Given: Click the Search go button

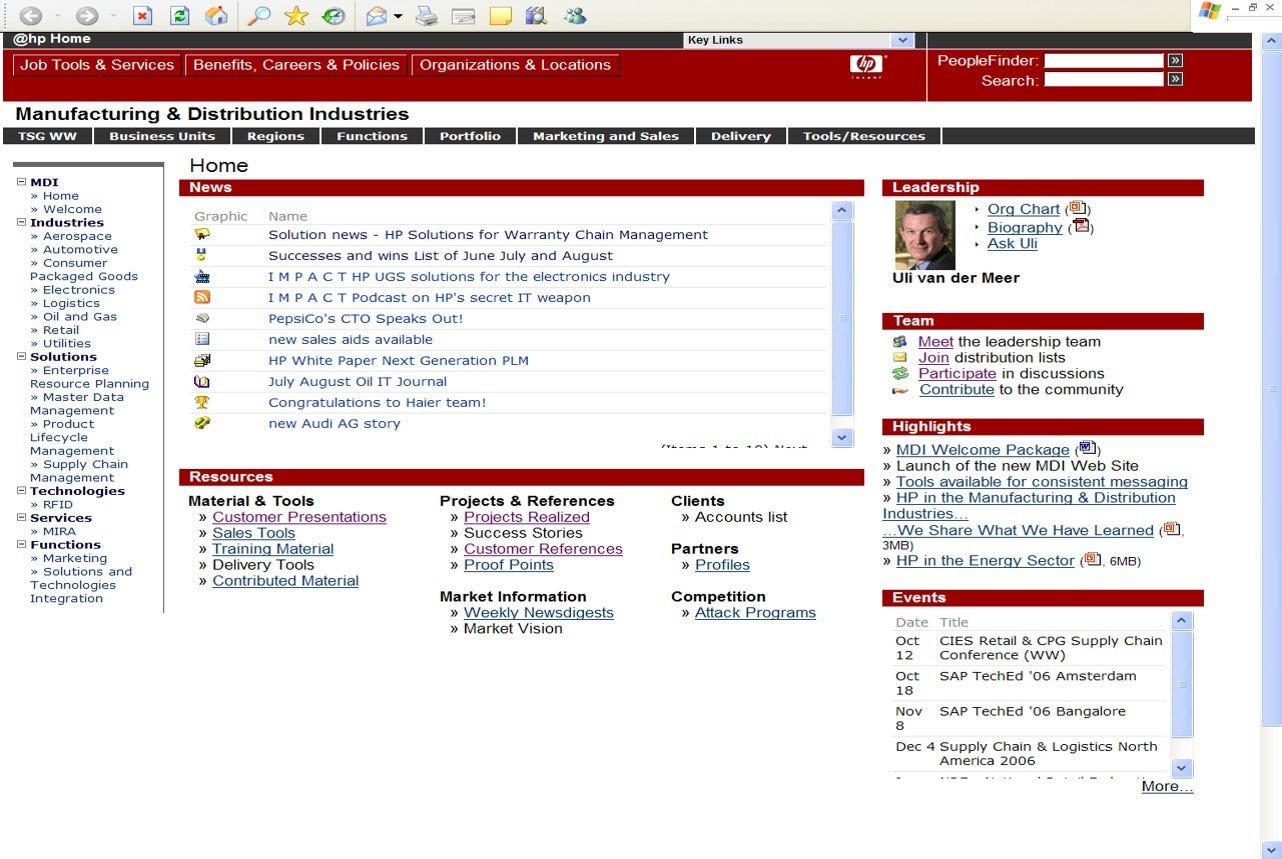Looking at the screenshot, I should [x=1175, y=79].
